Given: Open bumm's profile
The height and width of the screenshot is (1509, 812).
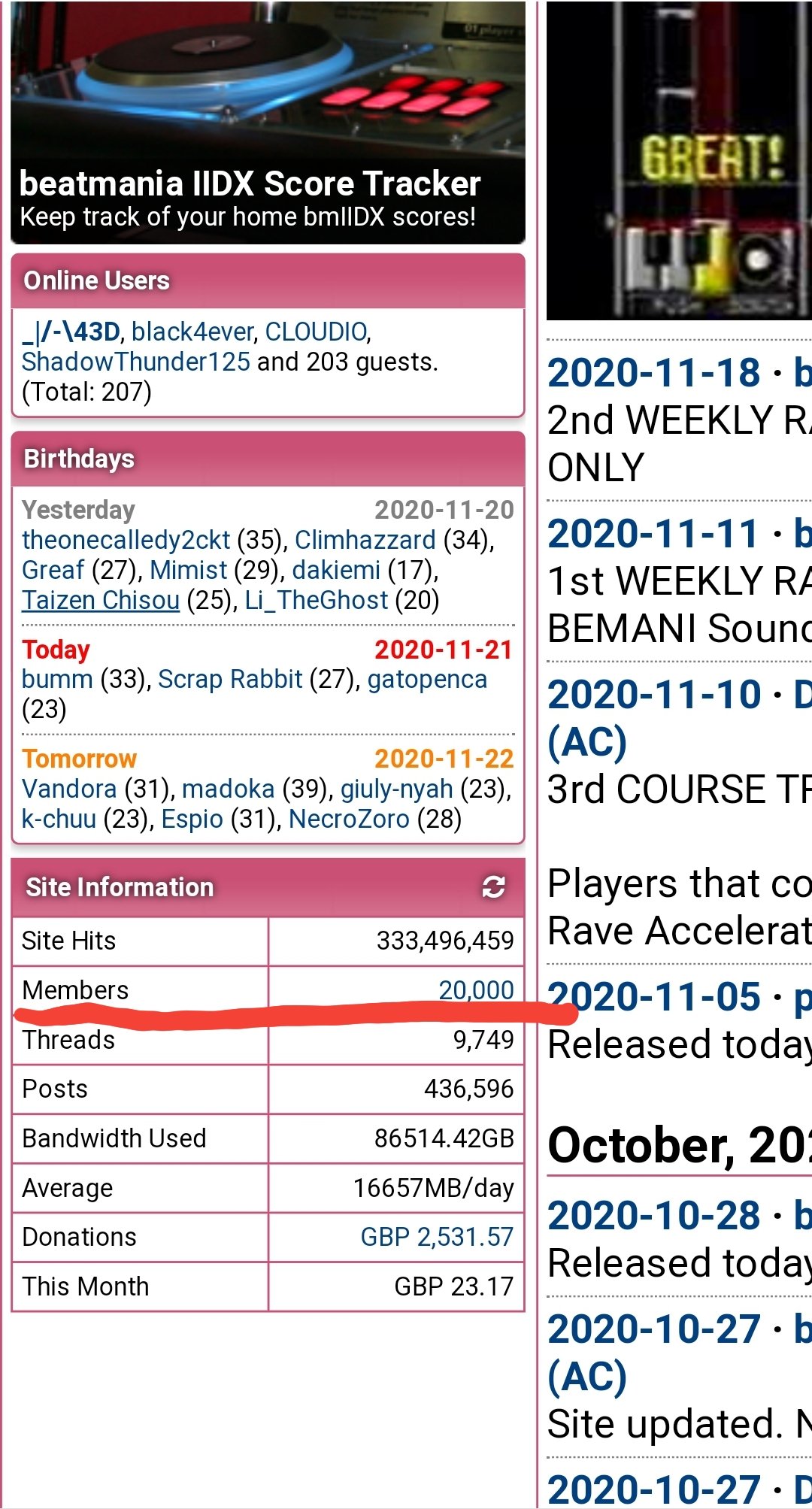Looking at the screenshot, I should (57, 679).
